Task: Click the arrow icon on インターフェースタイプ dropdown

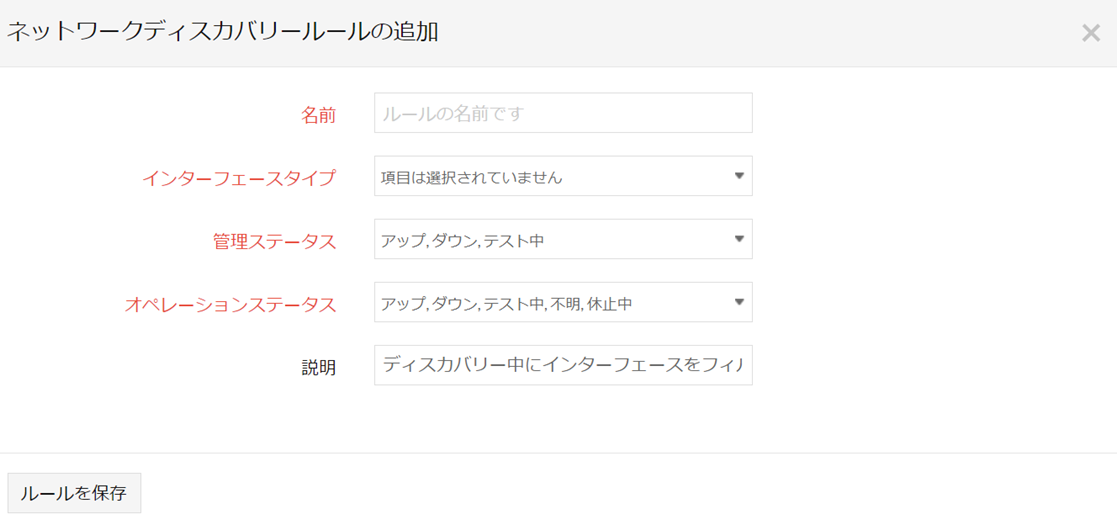Action: (739, 176)
